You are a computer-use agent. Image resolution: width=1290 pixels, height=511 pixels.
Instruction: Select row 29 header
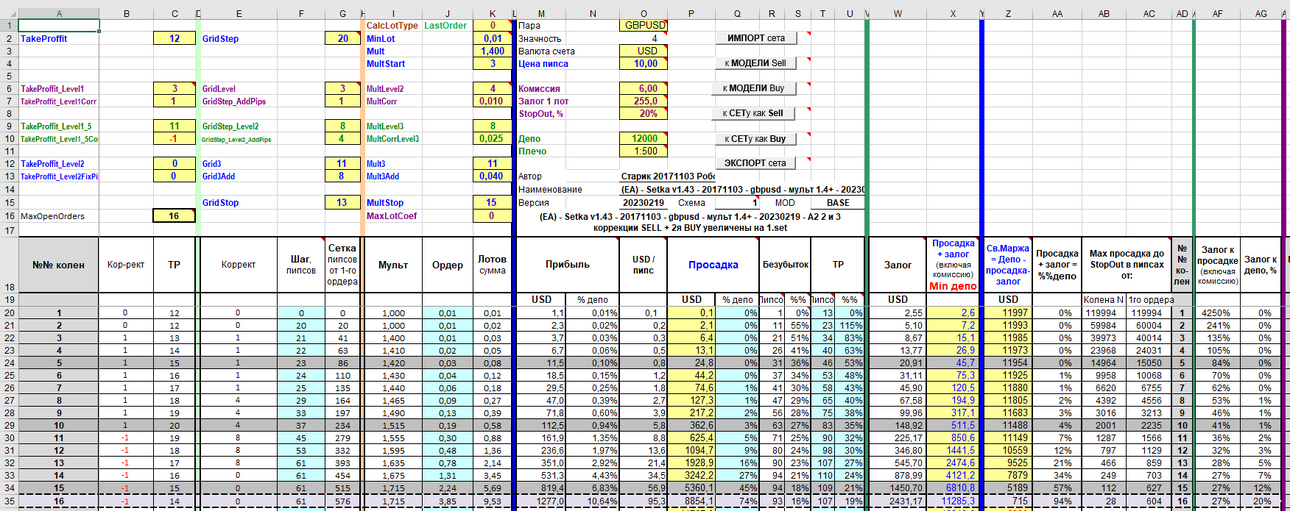[9, 425]
